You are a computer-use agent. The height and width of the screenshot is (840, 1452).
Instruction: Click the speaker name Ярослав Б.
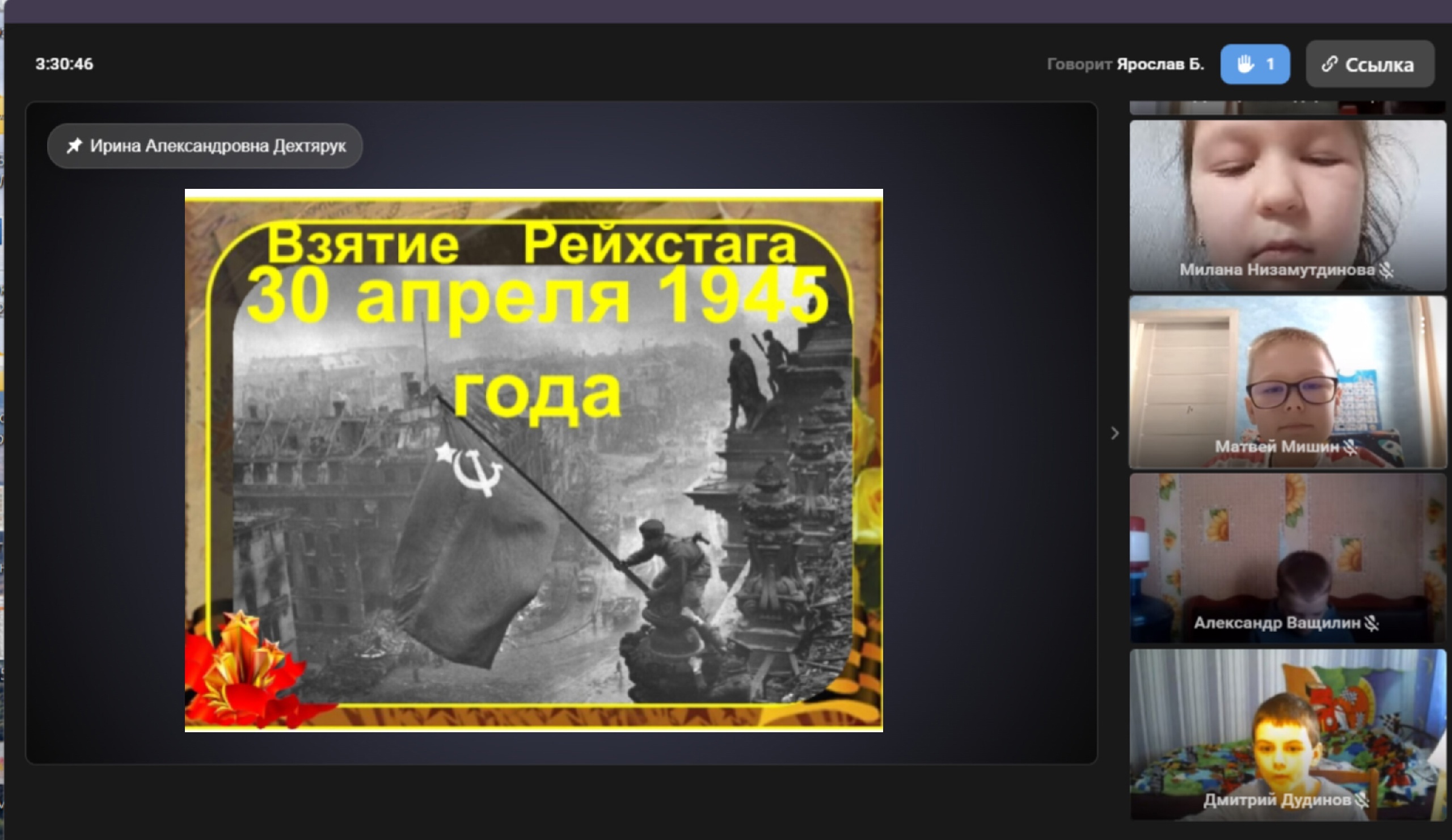[1160, 64]
